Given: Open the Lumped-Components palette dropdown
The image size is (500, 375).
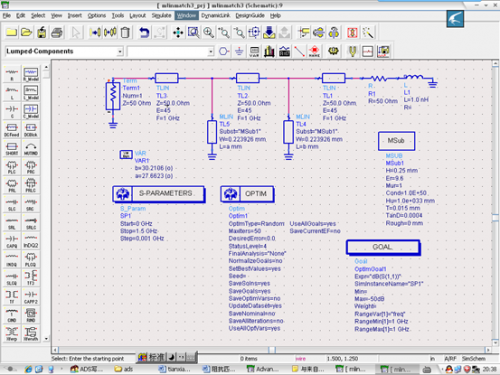Looking at the screenshot, I should (x=120, y=51).
